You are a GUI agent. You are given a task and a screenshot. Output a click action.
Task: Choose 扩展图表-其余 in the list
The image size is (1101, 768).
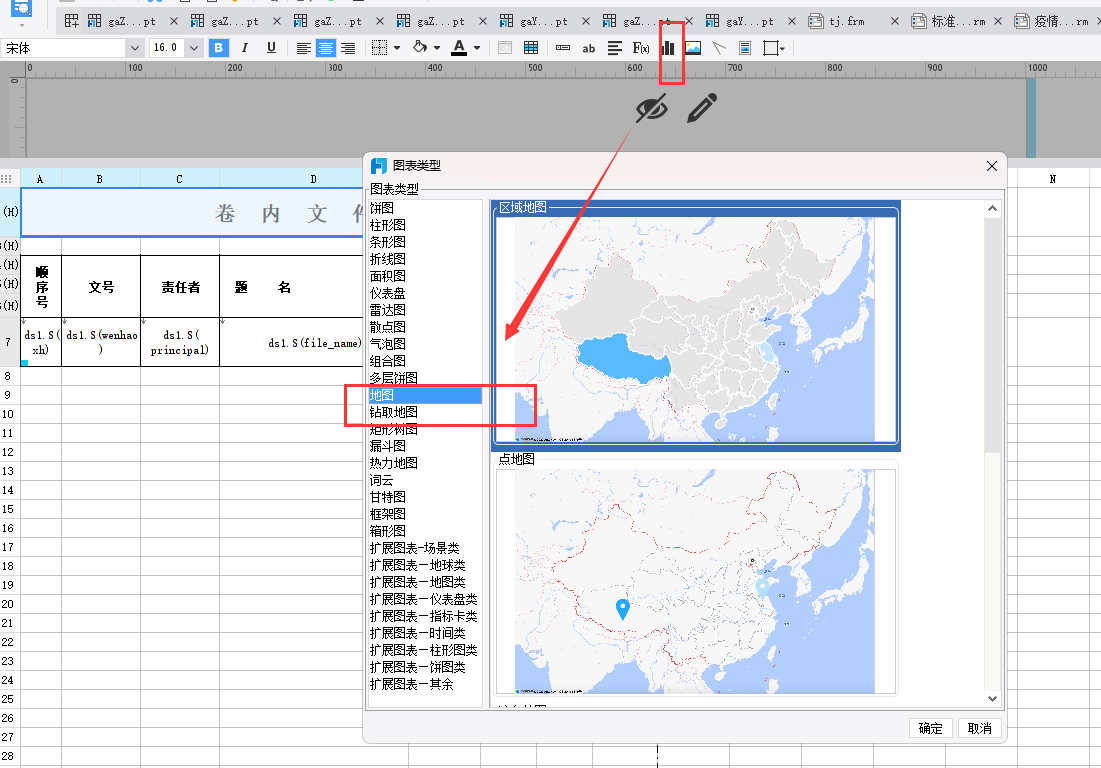411,684
